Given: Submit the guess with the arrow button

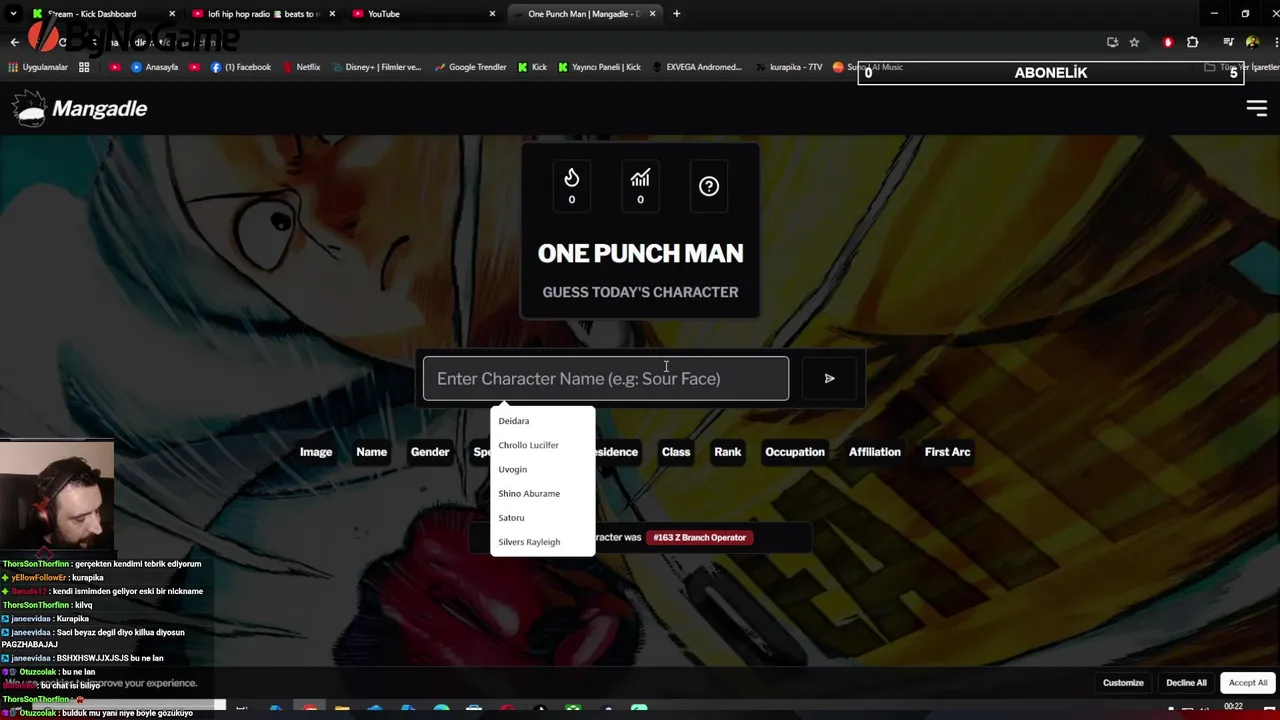Looking at the screenshot, I should (x=829, y=378).
